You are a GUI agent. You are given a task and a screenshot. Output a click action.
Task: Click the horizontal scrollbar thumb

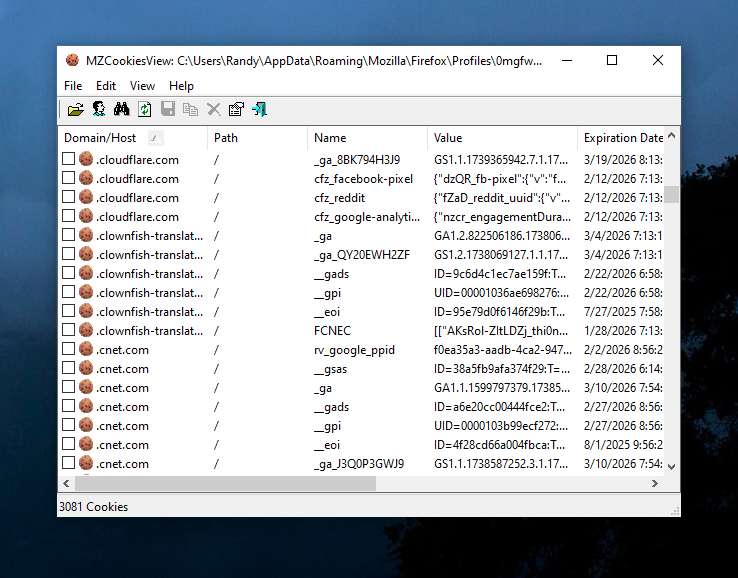tap(225, 483)
